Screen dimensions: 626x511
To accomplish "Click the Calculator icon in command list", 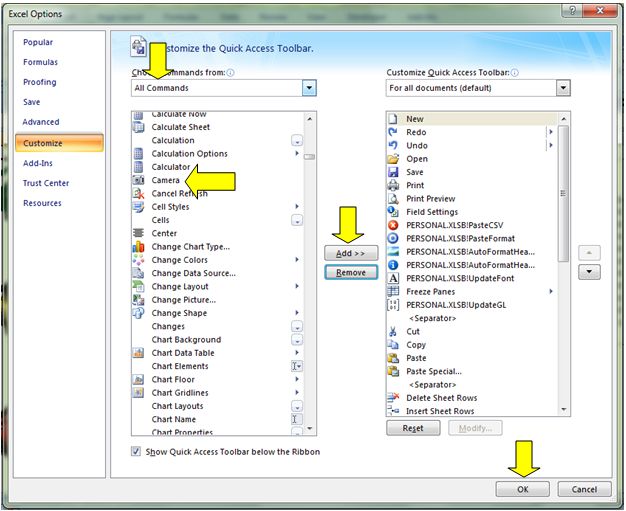I will coord(139,166).
